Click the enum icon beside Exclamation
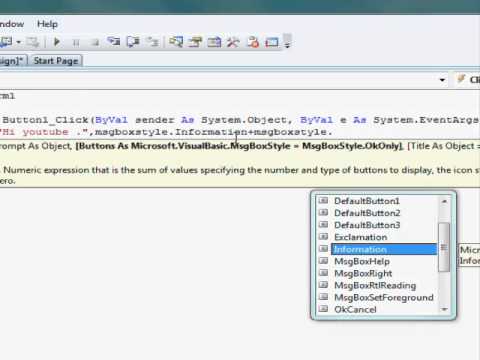480x360 pixels. point(323,237)
